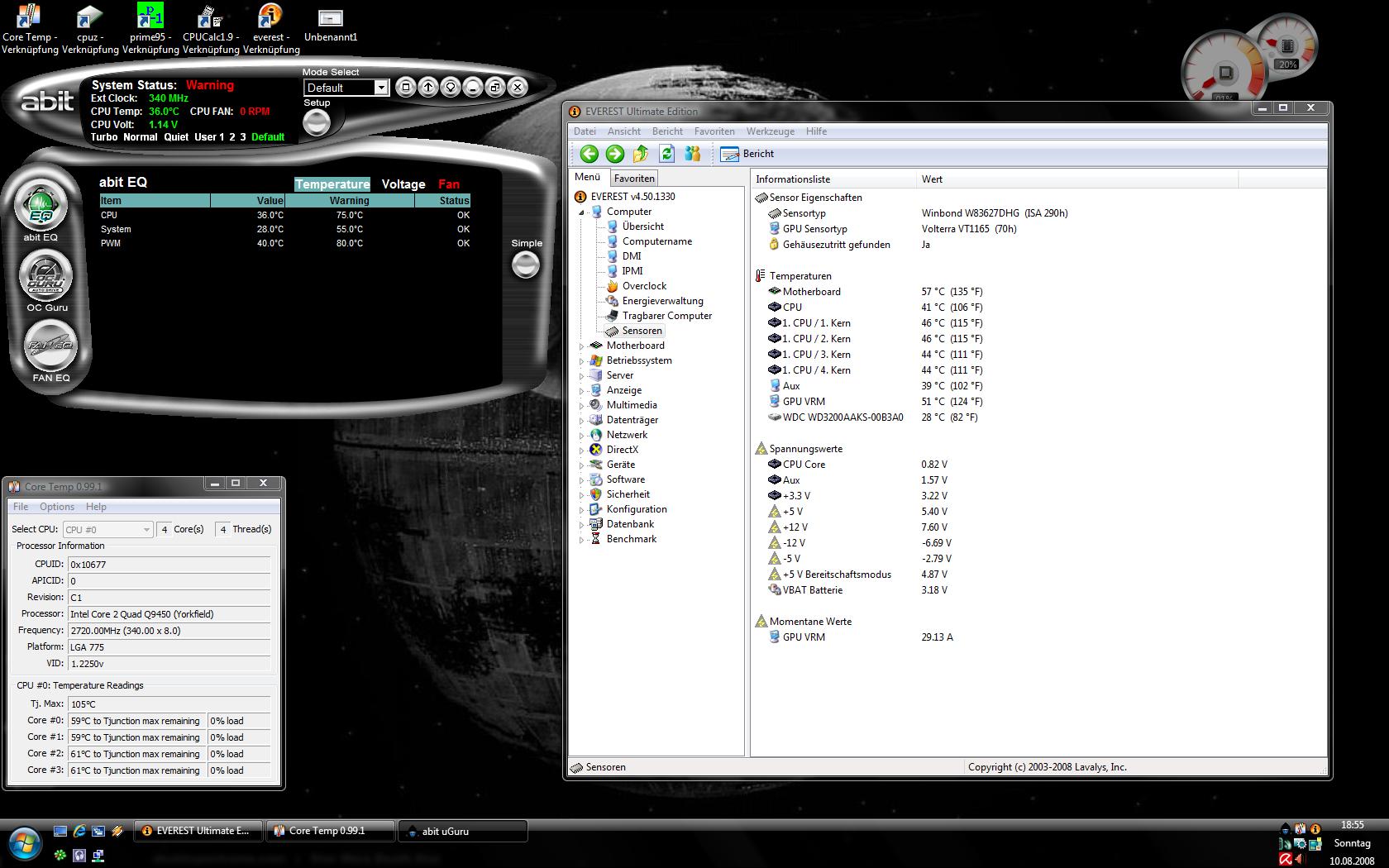Expand the Datenträger tree node

click(582, 421)
